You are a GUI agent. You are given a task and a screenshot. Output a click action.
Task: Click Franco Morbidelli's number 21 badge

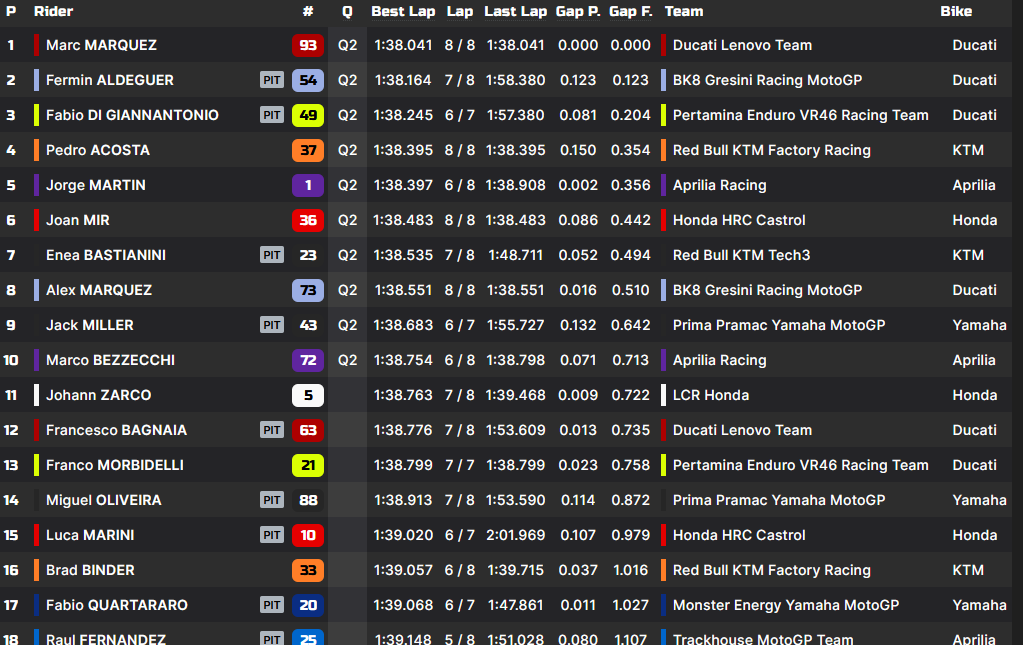pyautogui.click(x=308, y=465)
